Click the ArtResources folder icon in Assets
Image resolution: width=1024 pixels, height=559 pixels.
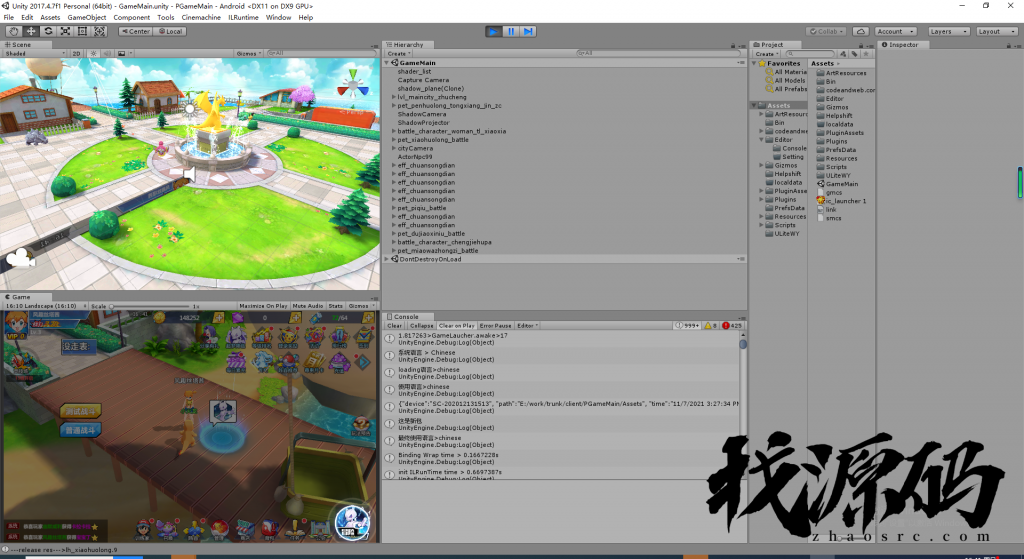tap(820, 73)
